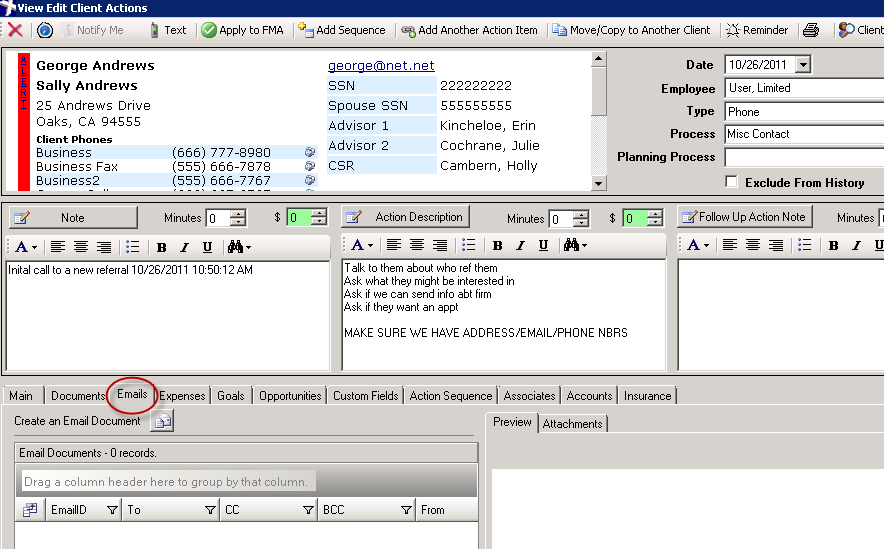Center align in Action Description editor
This screenshot has width=884, height=549.
pyautogui.click(x=417, y=245)
